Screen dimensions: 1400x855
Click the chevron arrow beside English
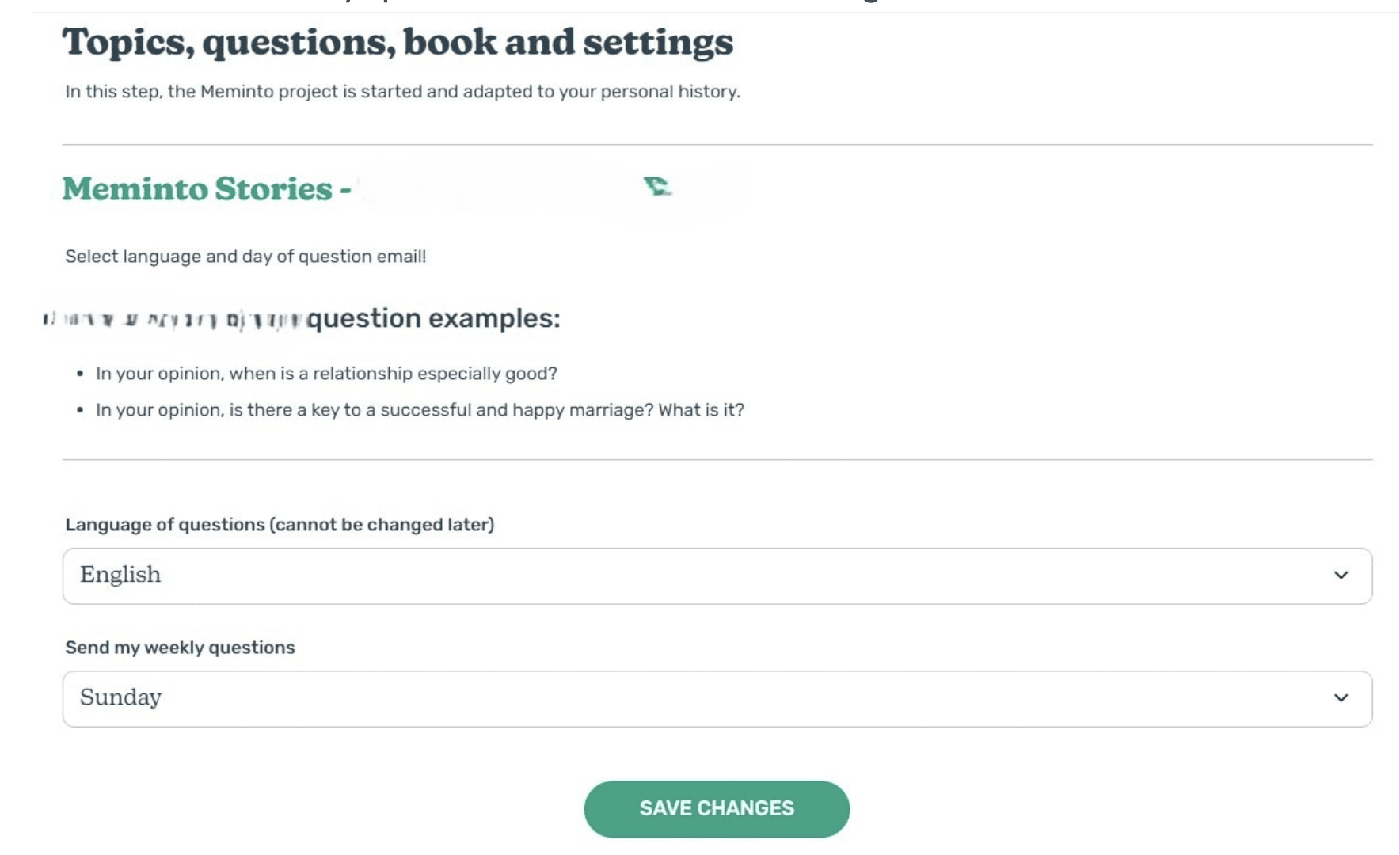[x=1341, y=576]
